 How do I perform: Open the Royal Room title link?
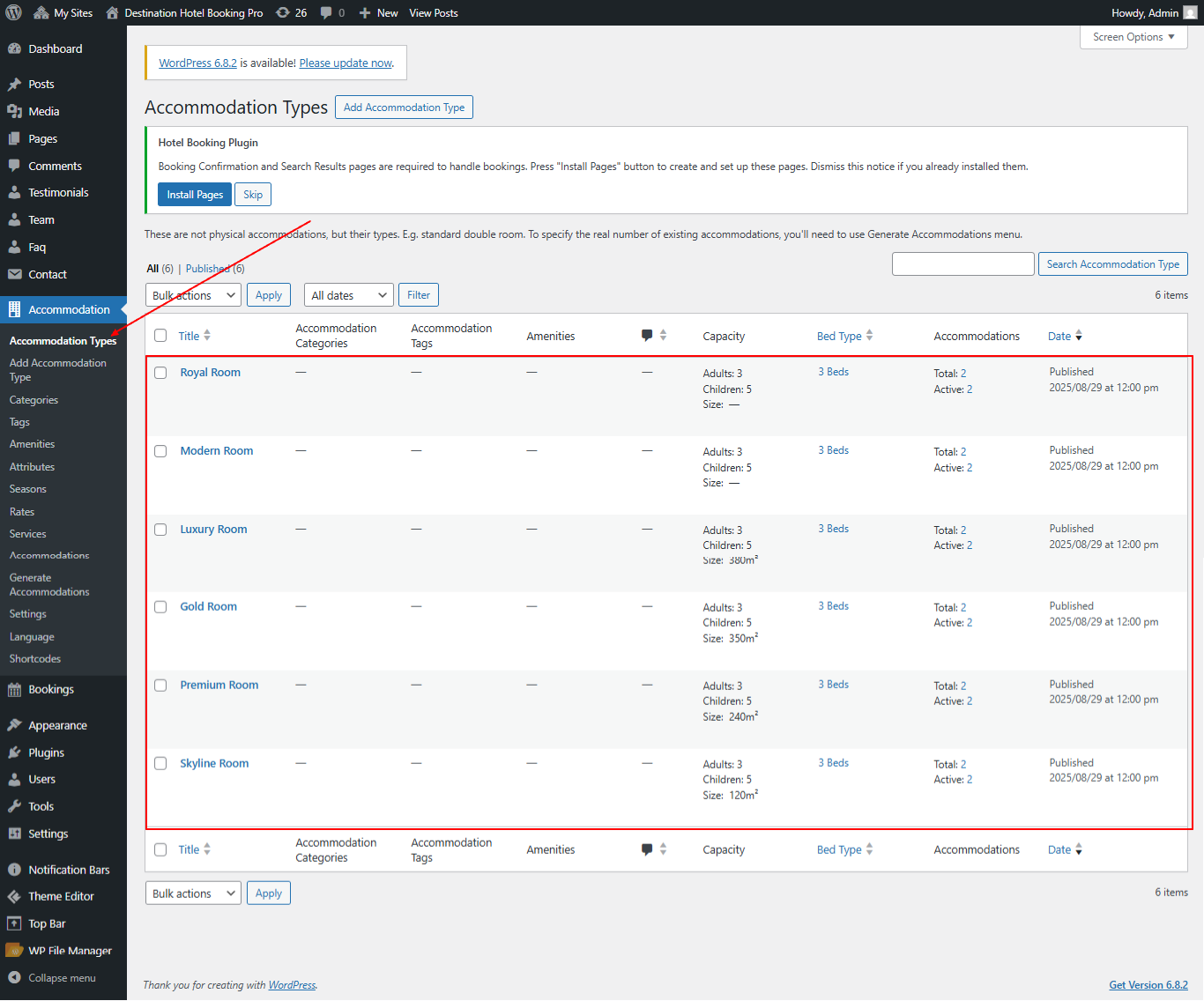(211, 373)
